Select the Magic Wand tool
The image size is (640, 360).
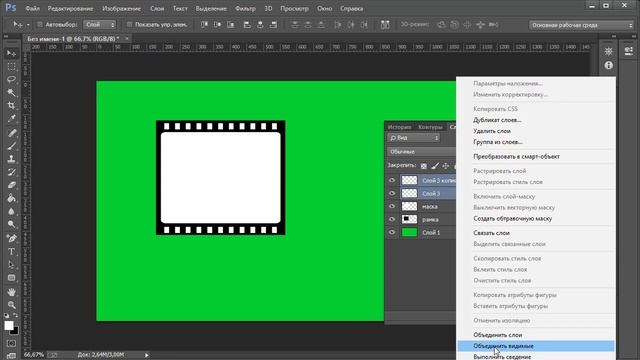coord(11,92)
